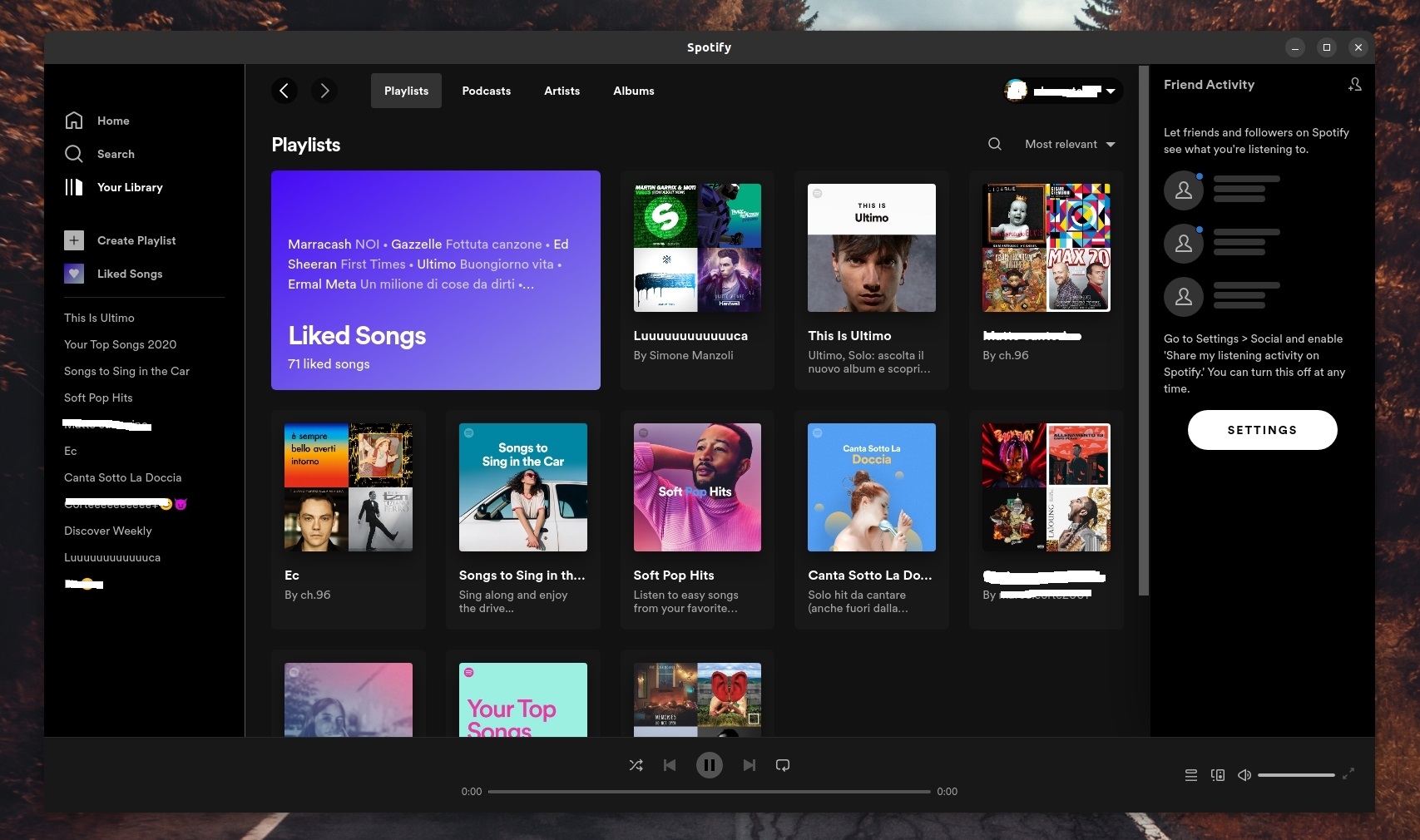The width and height of the screenshot is (1420, 840).
Task: Switch to the Podcasts tab
Action: pyautogui.click(x=486, y=91)
